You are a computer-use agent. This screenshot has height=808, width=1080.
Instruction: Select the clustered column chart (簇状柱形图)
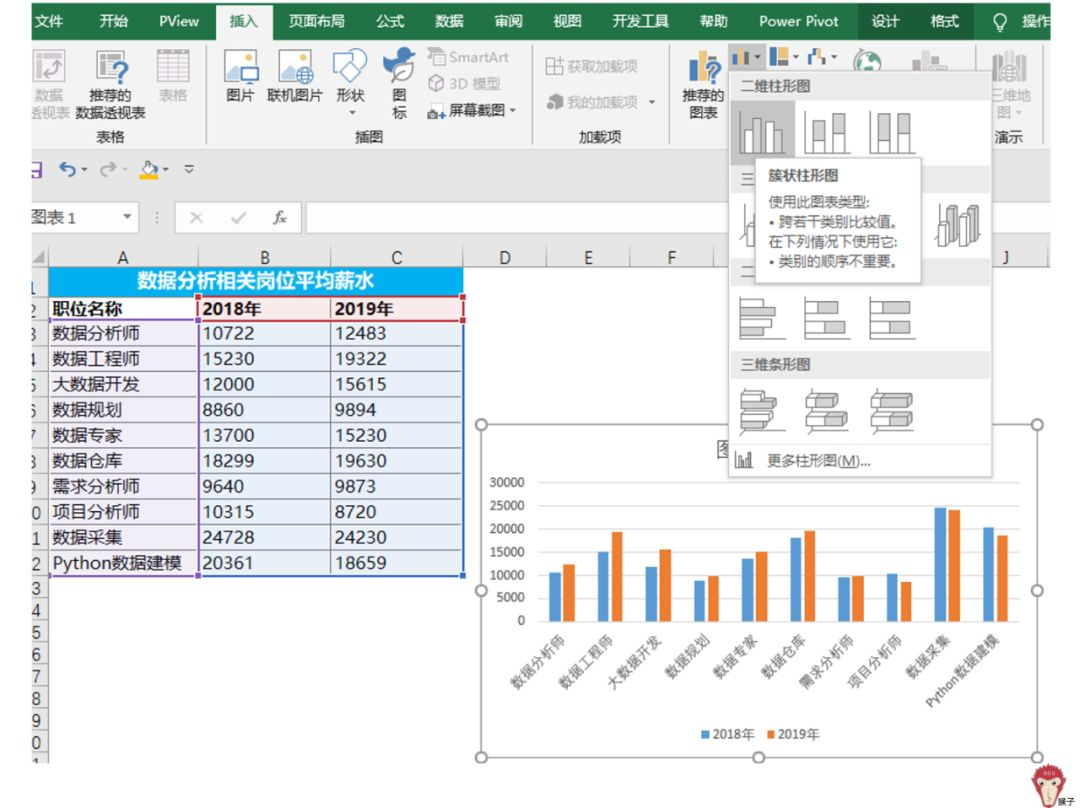[762, 132]
